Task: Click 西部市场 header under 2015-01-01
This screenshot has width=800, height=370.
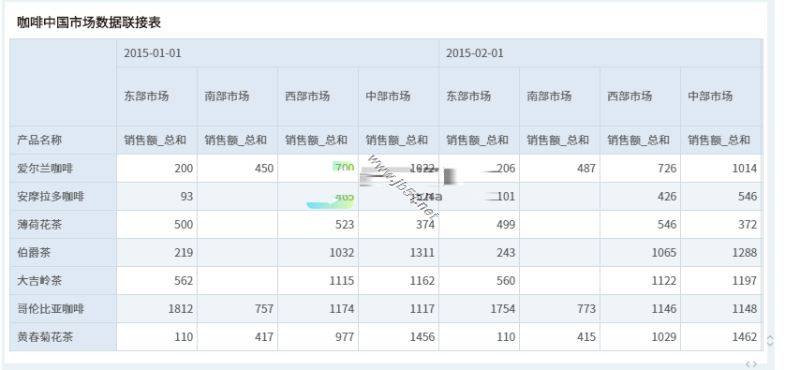Action: tap(307, 96)
